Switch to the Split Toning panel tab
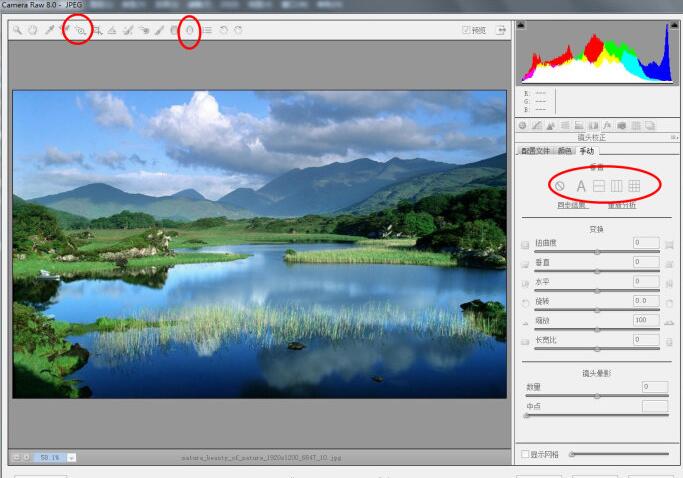This screenshot has width=683, height=478. click(x=579, y=125)
